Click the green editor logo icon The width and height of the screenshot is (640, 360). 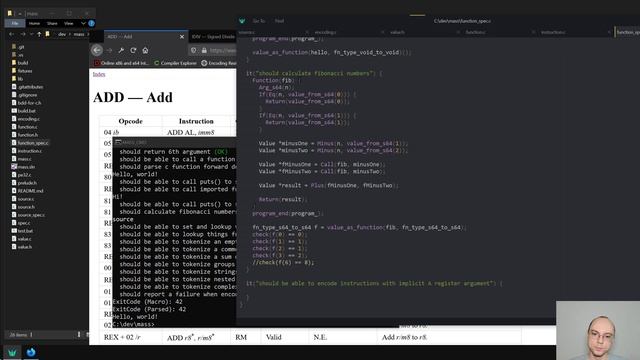242,21
